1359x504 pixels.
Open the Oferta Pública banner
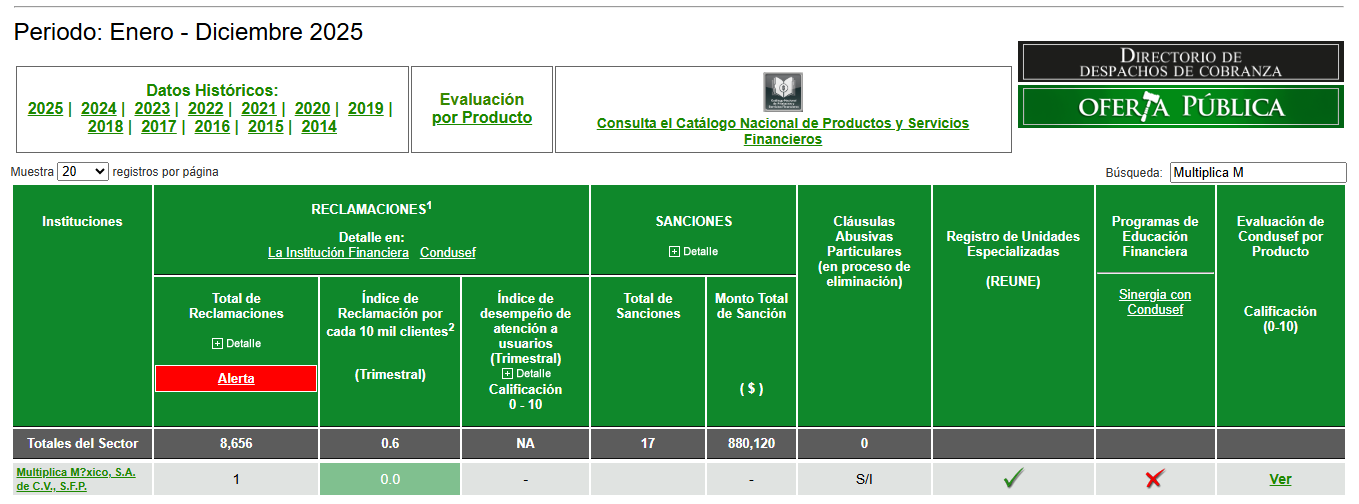tap(1181, 107)
